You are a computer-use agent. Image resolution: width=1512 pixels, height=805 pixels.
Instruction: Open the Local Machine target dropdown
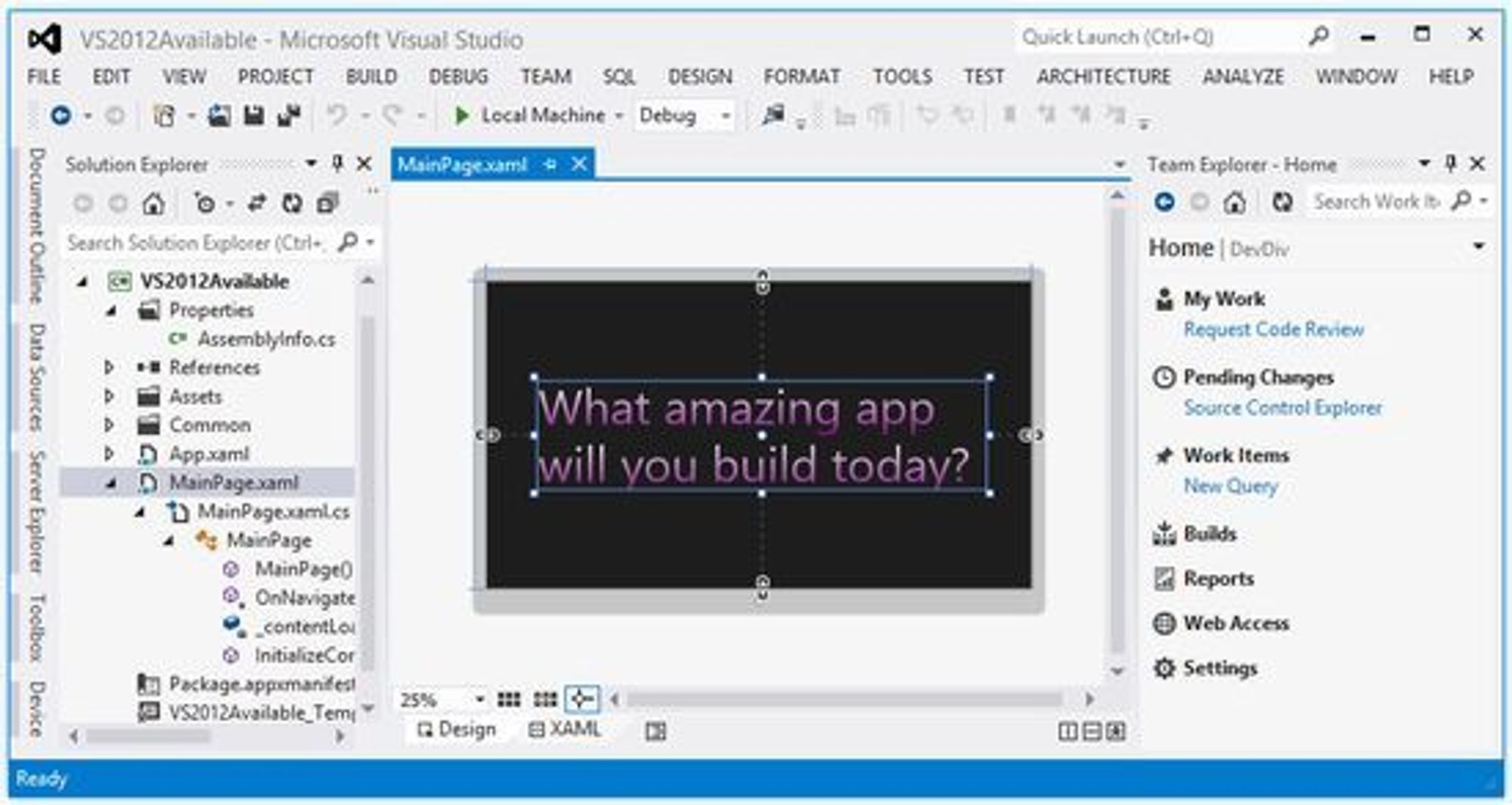pyautogui.click(x=619, y=116)
